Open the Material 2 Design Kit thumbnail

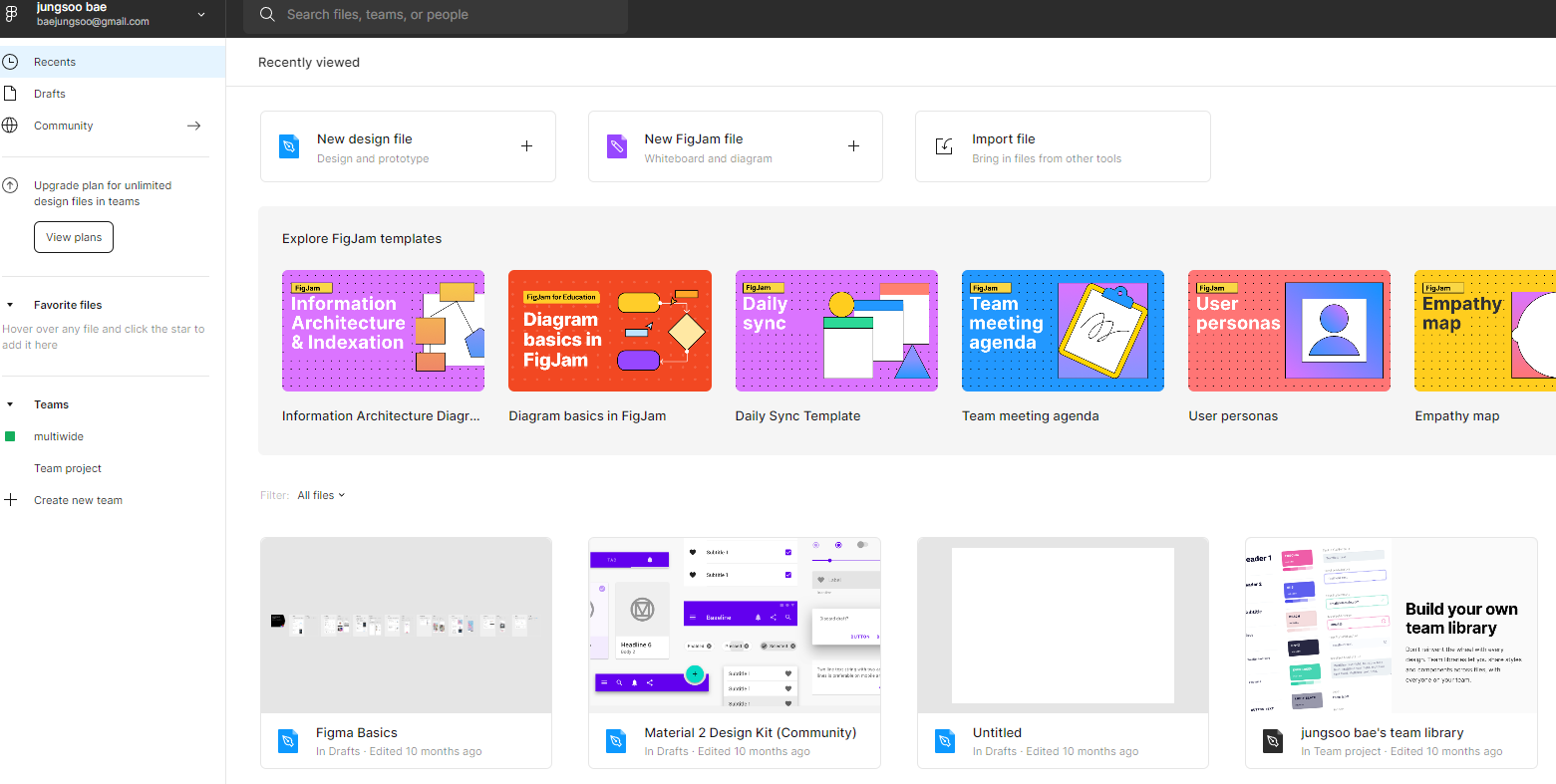click(x=735, y=626)
